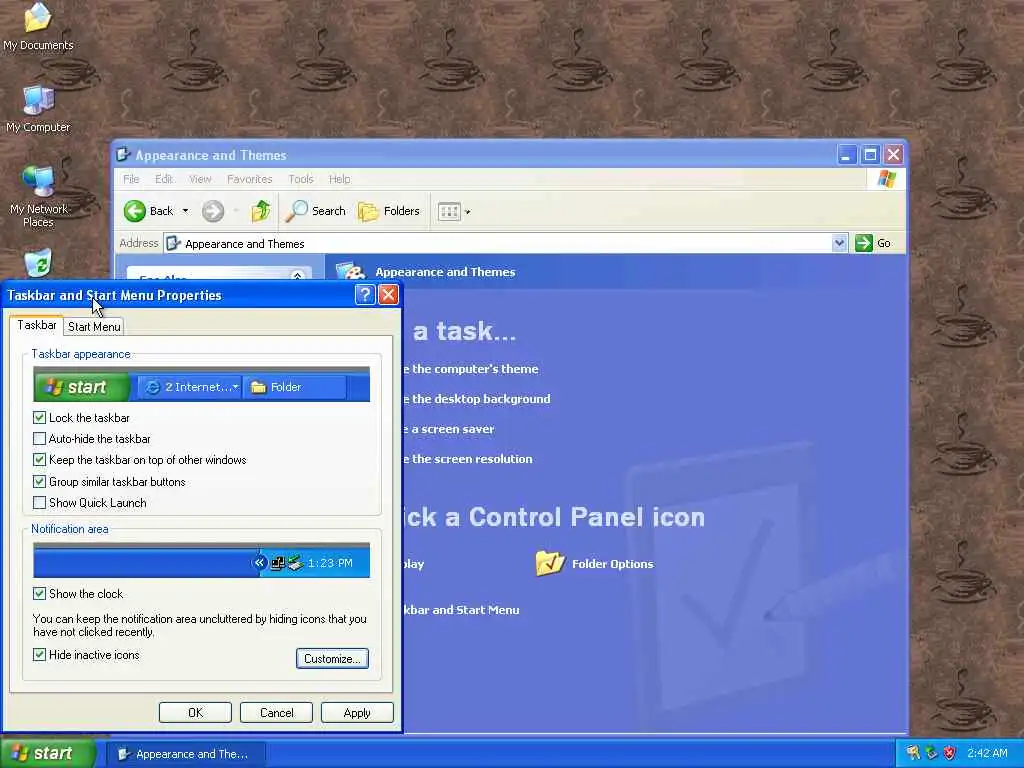The image size is (1024, 768).
Task: Click the second system tray icon
Action: pos(931,753)
